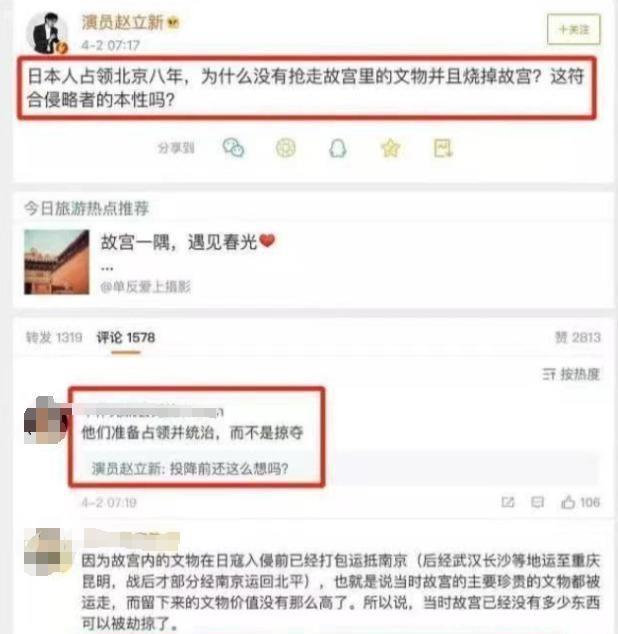Screen dimensions: 618x634
Task: Reply to the first comment
Action: pos(537,502)
